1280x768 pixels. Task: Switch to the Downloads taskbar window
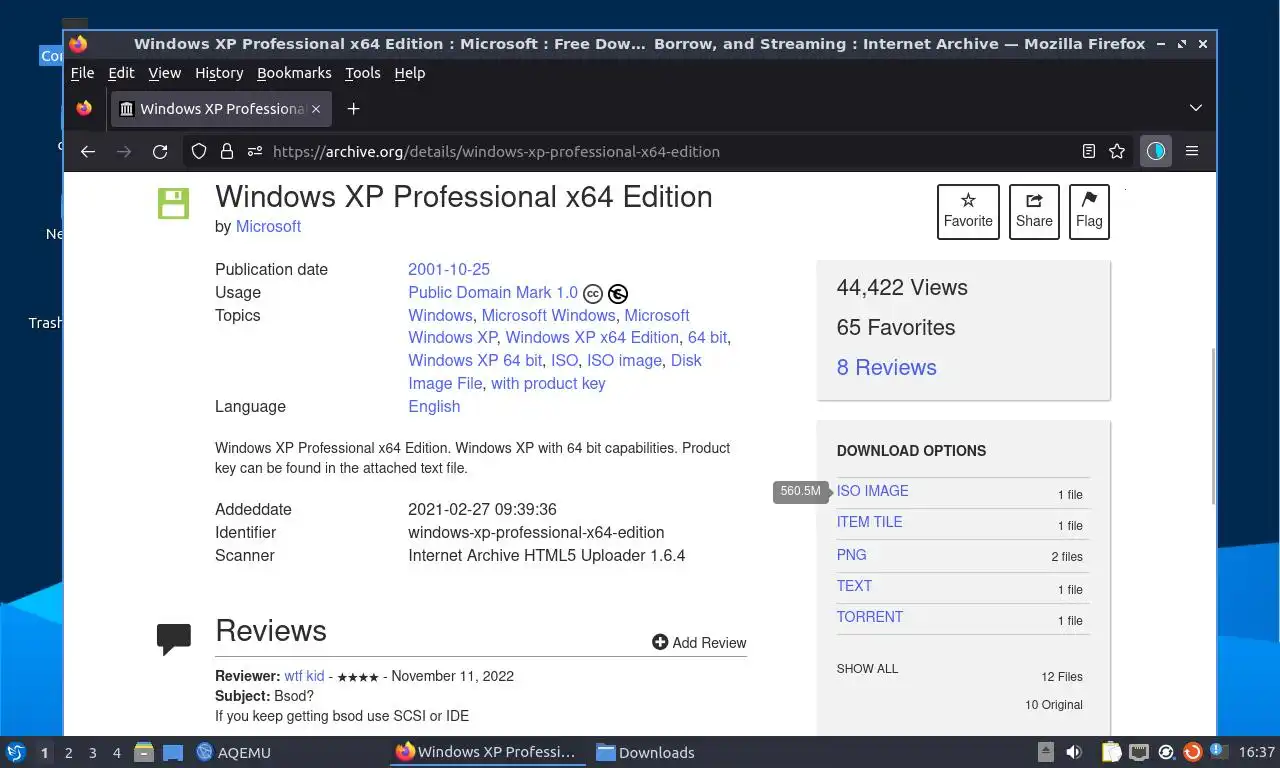[645, 753]
